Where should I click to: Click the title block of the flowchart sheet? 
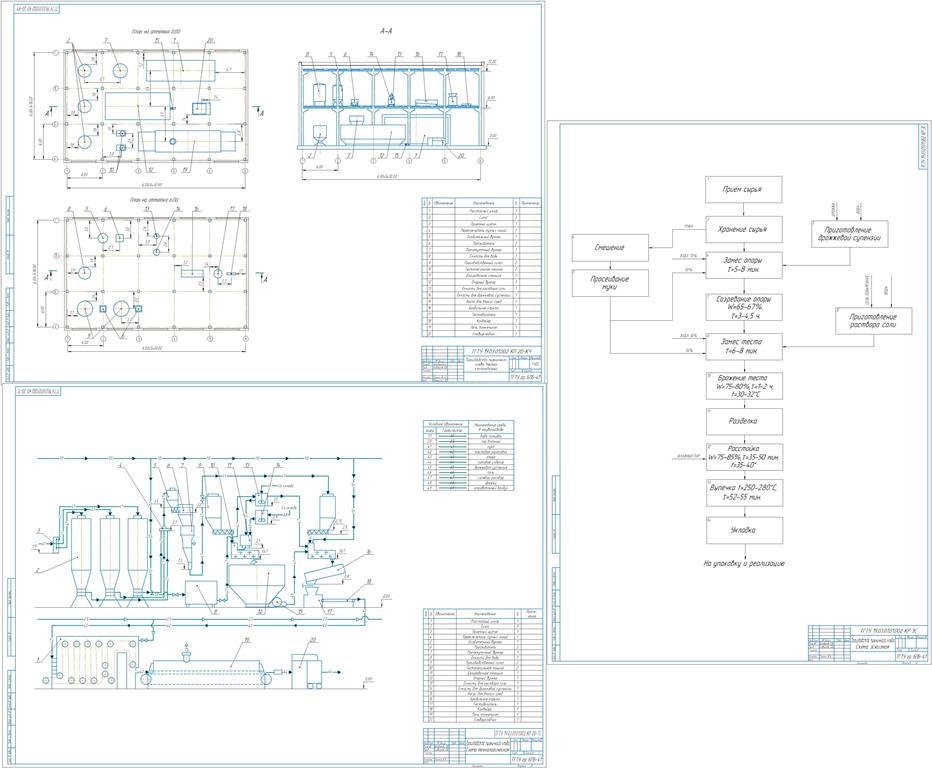868,643
